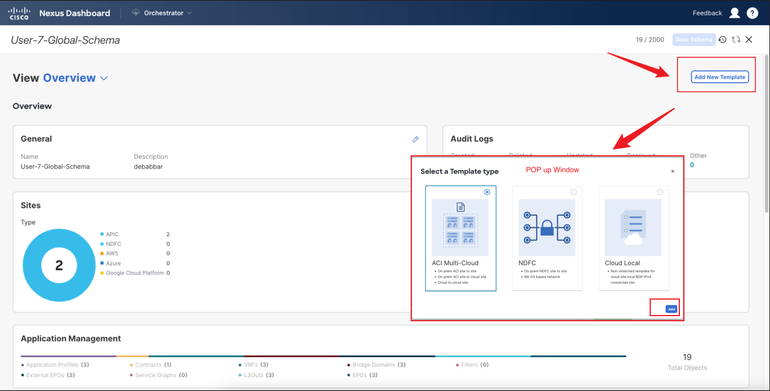Click Application Profiles (3) legend item
This screenshot has width=770, height=391.
click(x=55, y=365)
